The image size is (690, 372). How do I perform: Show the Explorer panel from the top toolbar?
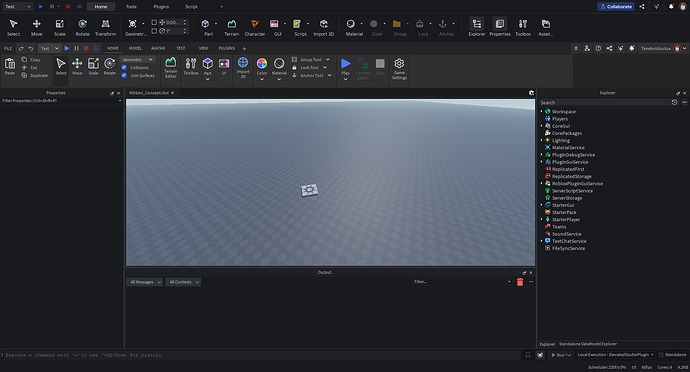(477, 27)
